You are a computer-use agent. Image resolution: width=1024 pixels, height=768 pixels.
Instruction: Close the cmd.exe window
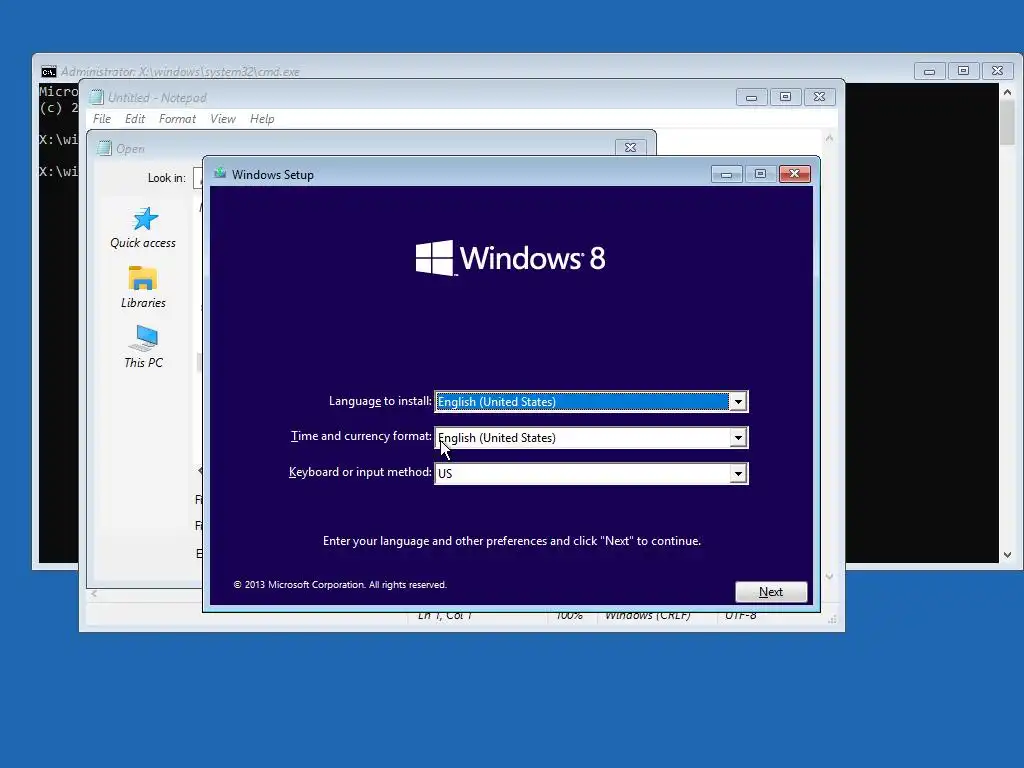pyautogui.click(x=997, y=71)
